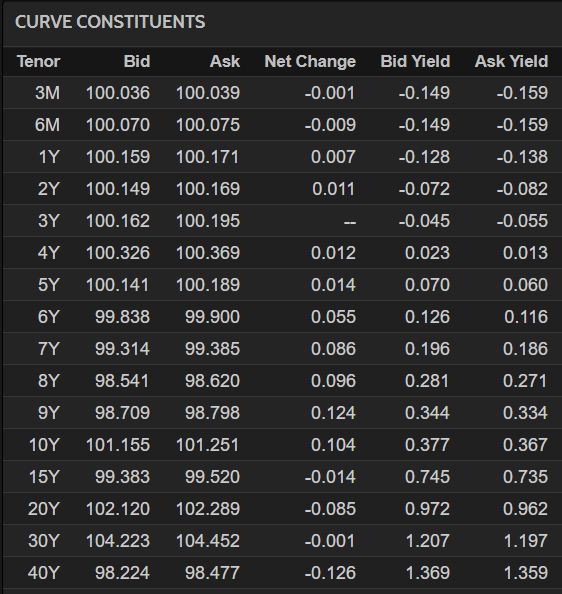This screenshot has width=562, height=594.
Task: Click the 3Y bid yield -0.045
Action: [x=424, y=221]
